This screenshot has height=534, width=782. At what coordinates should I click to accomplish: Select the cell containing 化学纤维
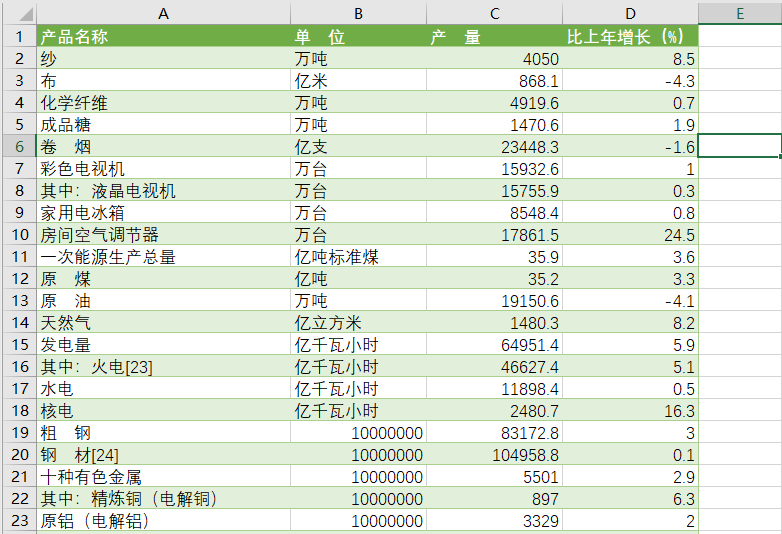point(164,103)
